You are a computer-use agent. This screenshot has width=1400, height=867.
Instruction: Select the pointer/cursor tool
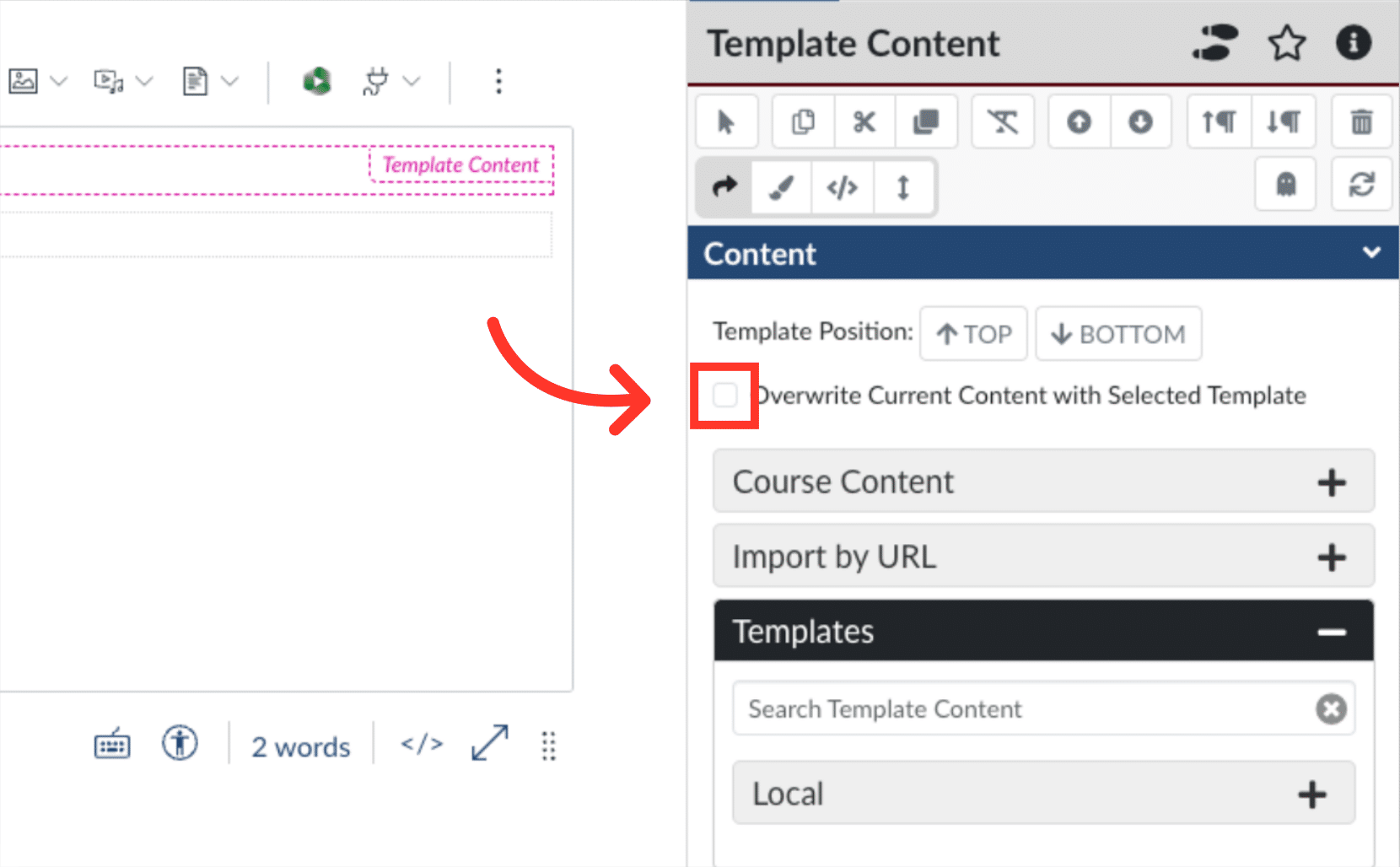coord(726,121)
